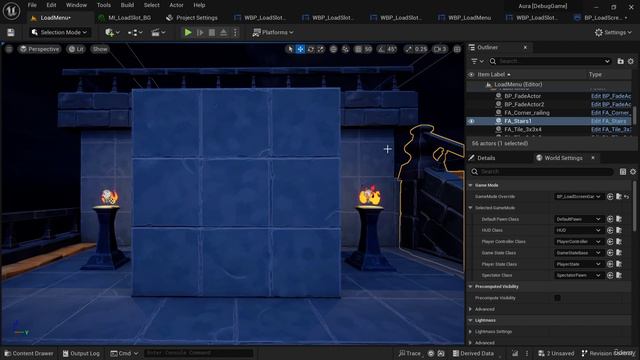Open the Edit menu
This screenshot has height=360, width=640.
pos(51,5)
